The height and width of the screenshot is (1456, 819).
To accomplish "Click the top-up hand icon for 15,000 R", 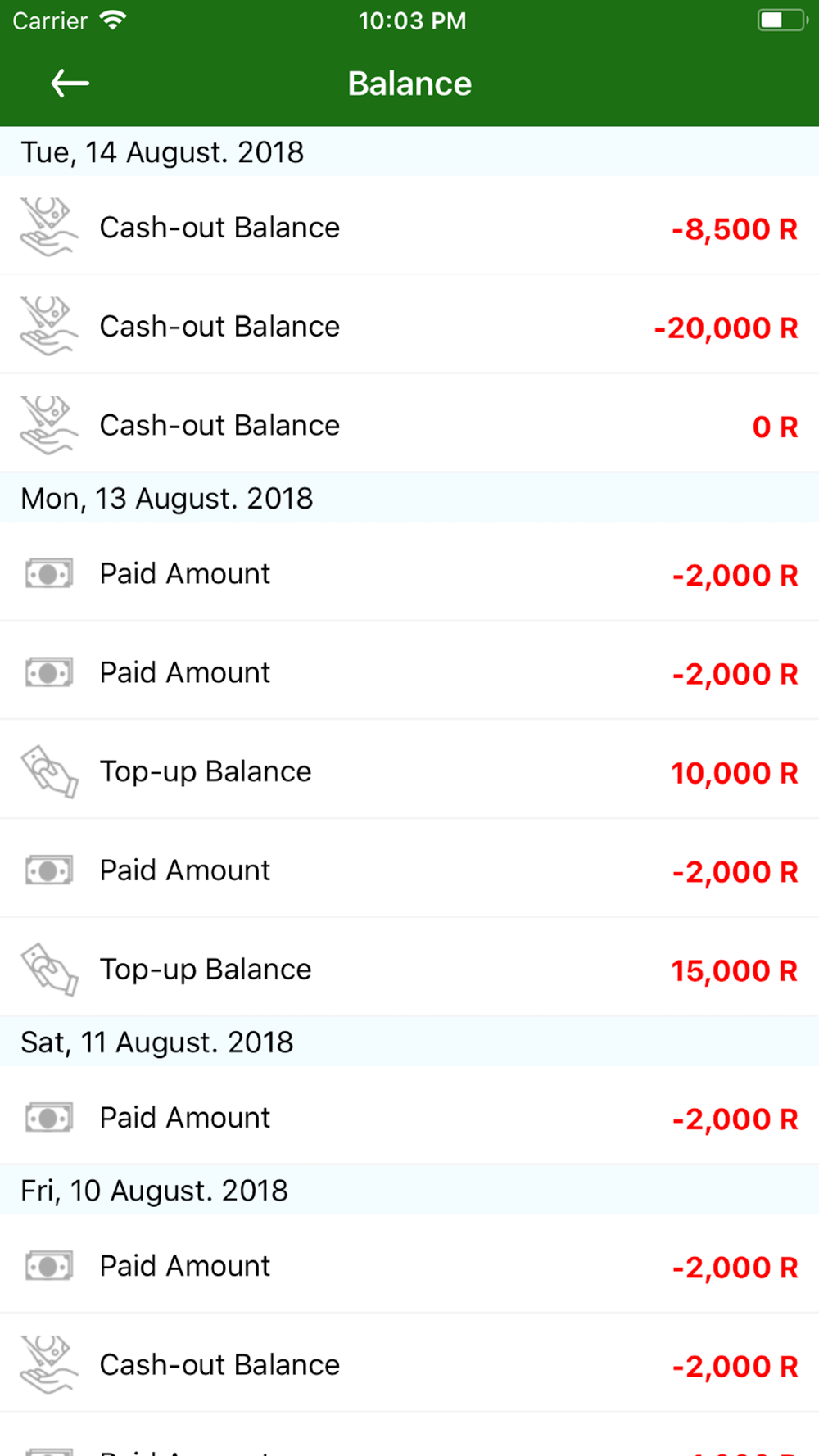I will (x=49, y=970).
